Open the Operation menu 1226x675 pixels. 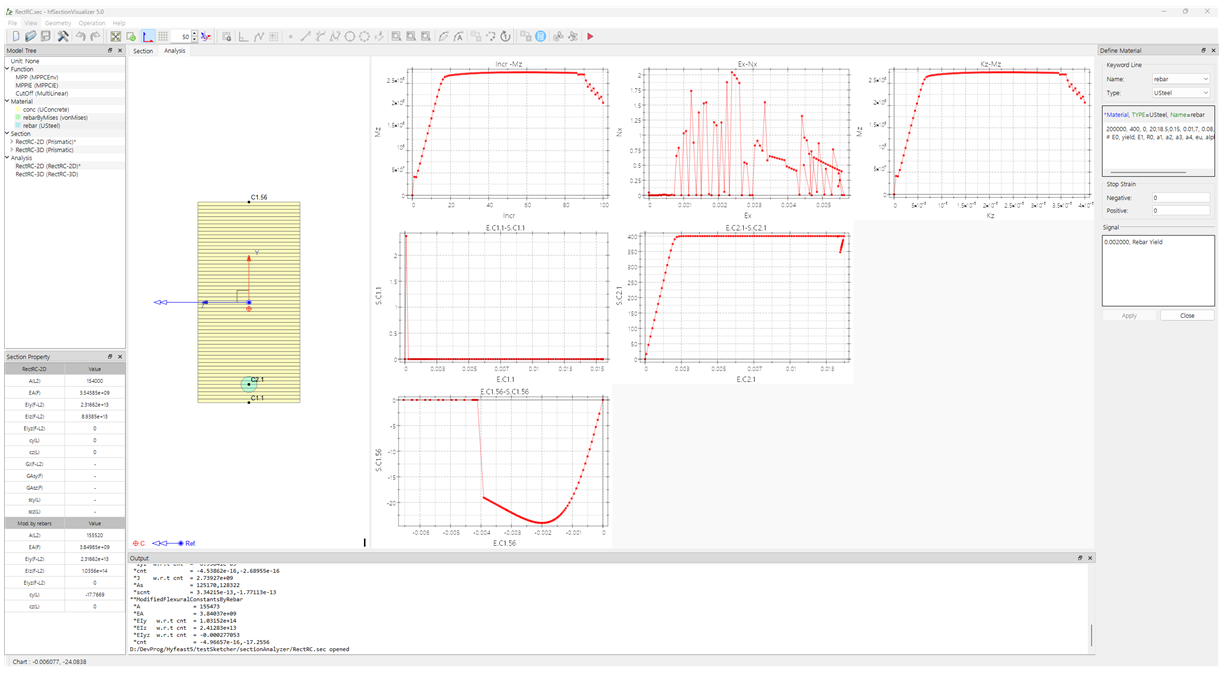click(x=92, y=22)
